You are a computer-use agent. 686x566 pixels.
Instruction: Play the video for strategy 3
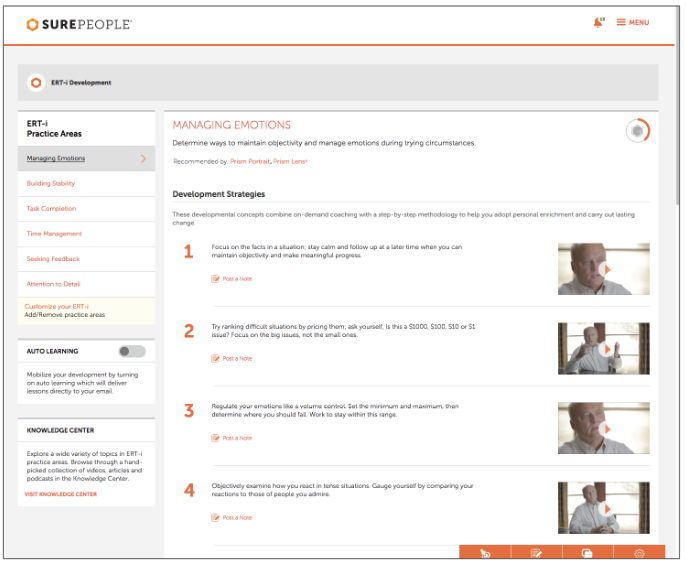click(604, 428)
